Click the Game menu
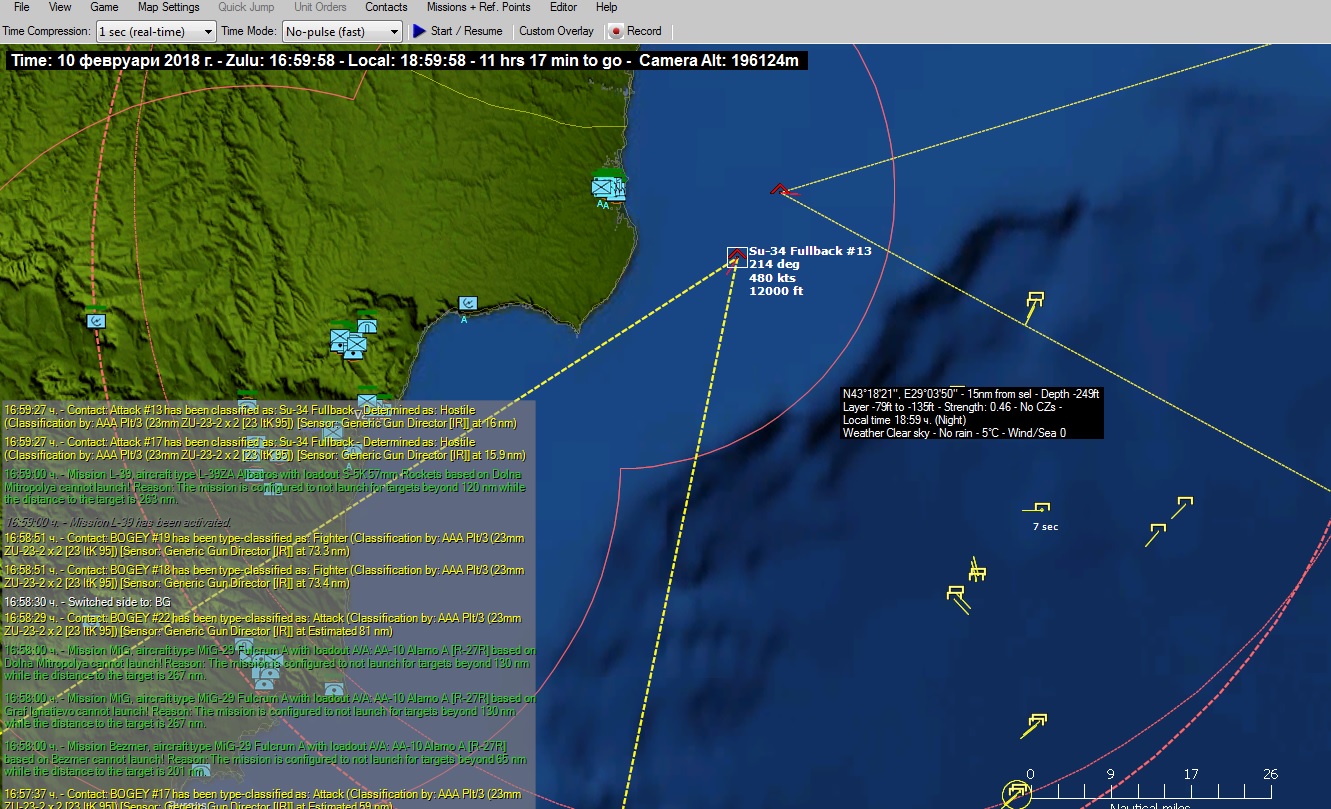The image size is (1331, 809). [x=104, y=7]
